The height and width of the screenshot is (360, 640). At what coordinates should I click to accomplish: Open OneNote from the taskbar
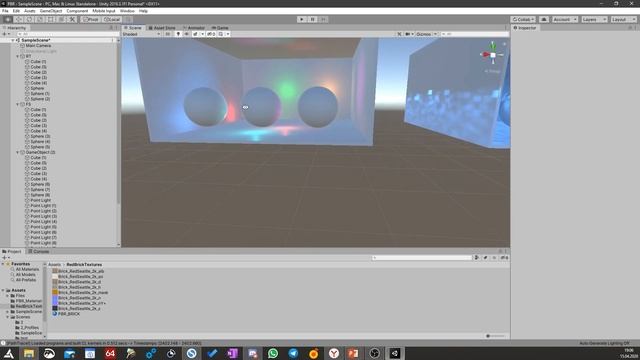coord(232,353)
